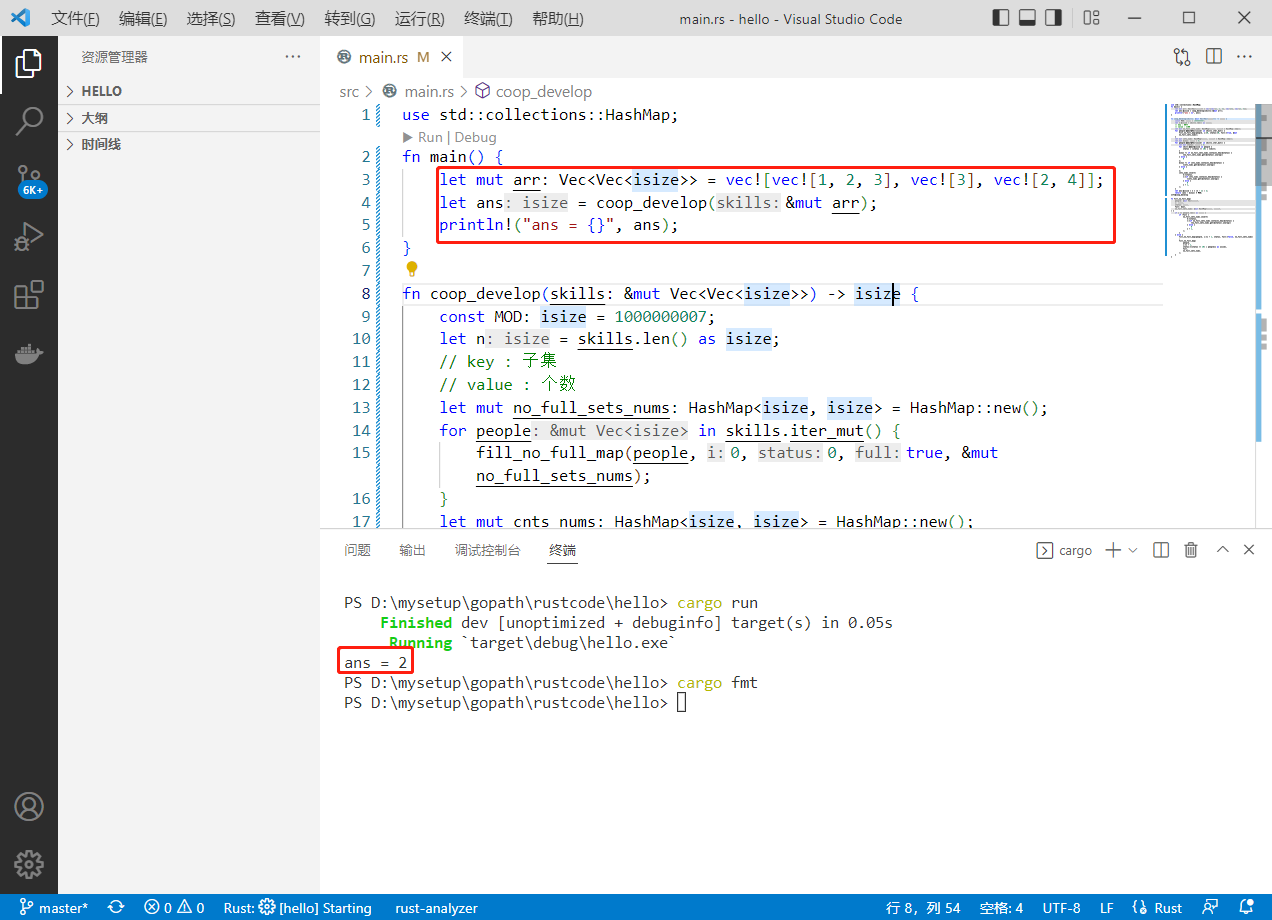The height and width of the screenshot is (920, 1272).
Task: Change file encoding UTF-8
Action: 1061,908
